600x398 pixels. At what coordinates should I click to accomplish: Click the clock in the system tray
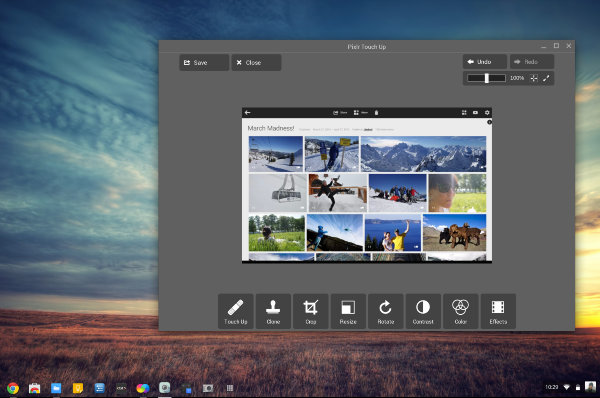[551, 387]
